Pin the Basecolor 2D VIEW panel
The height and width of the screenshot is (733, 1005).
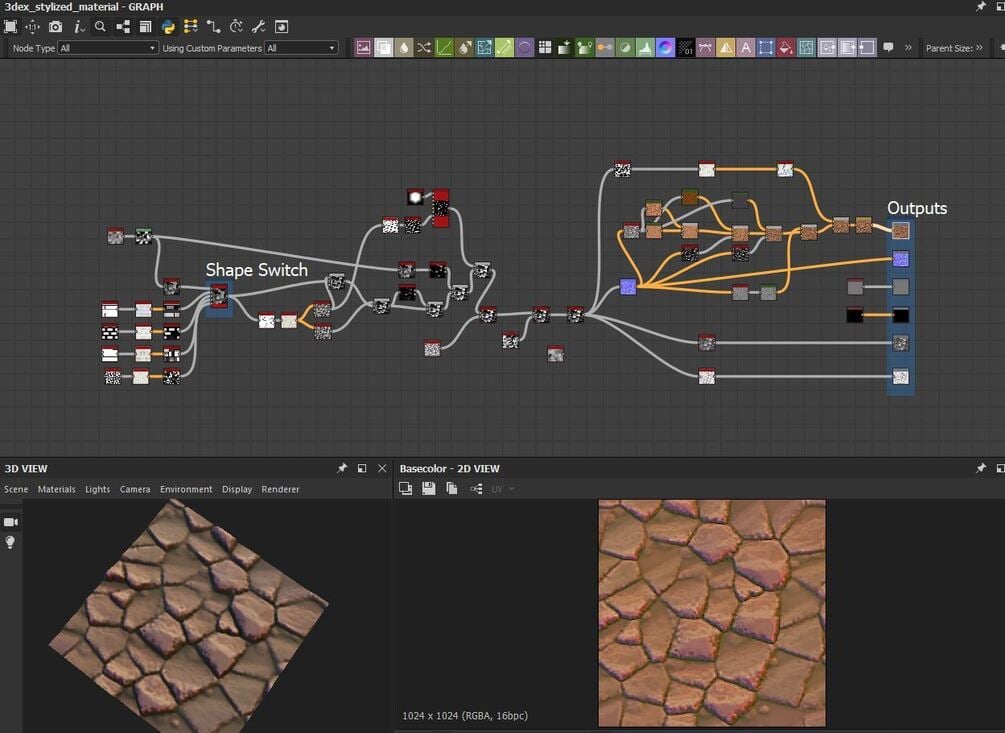coord(981,468)
